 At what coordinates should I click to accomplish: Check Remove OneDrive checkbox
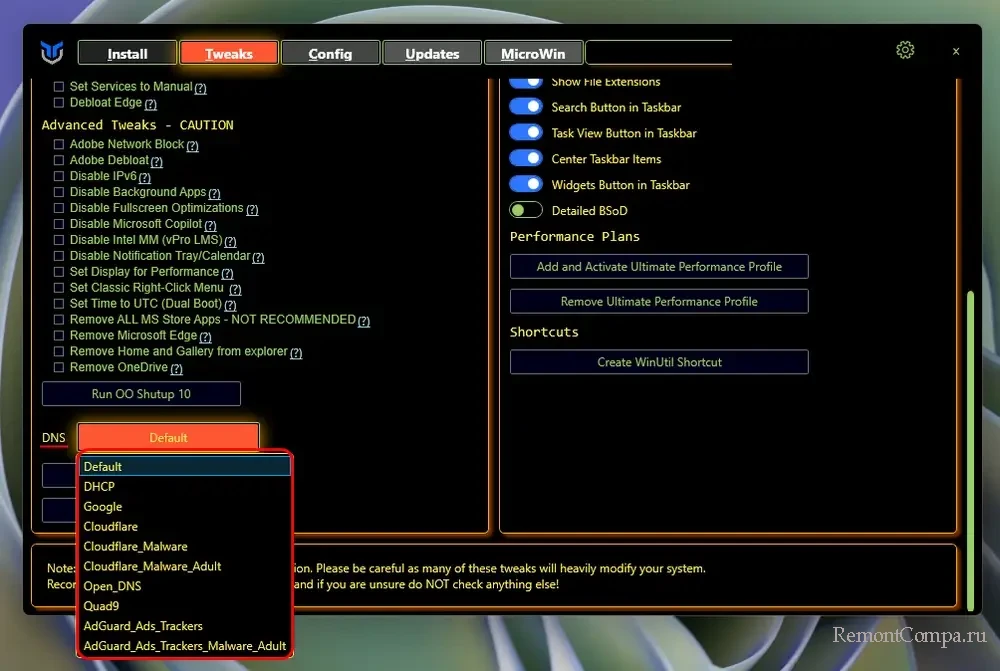click(59, 367)
